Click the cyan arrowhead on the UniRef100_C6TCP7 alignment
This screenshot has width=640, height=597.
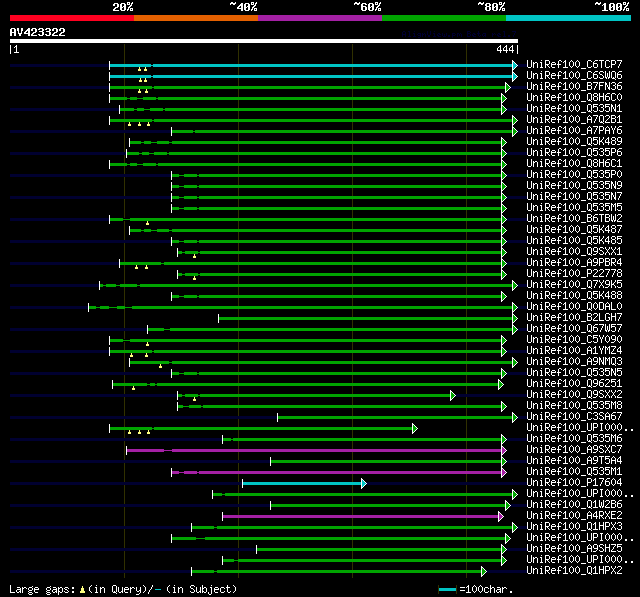click(515, 65)
